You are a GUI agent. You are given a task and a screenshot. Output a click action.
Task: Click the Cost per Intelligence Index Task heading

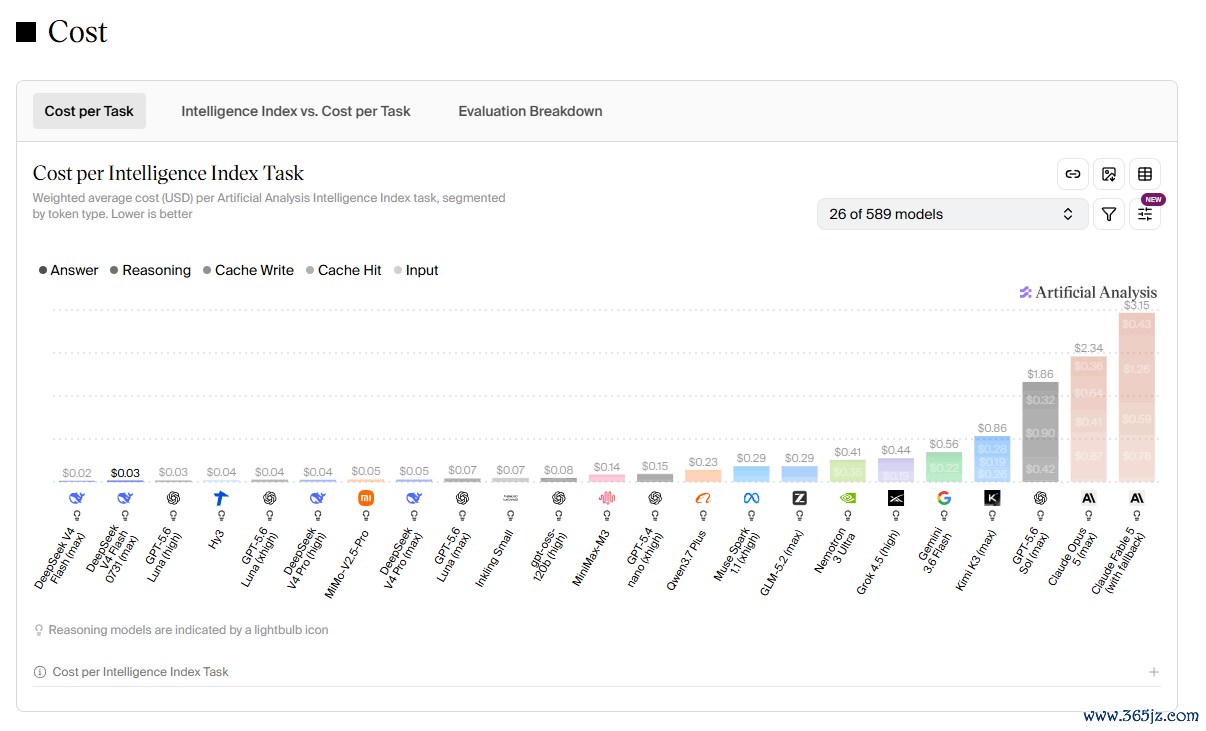[x=168, y=173]
